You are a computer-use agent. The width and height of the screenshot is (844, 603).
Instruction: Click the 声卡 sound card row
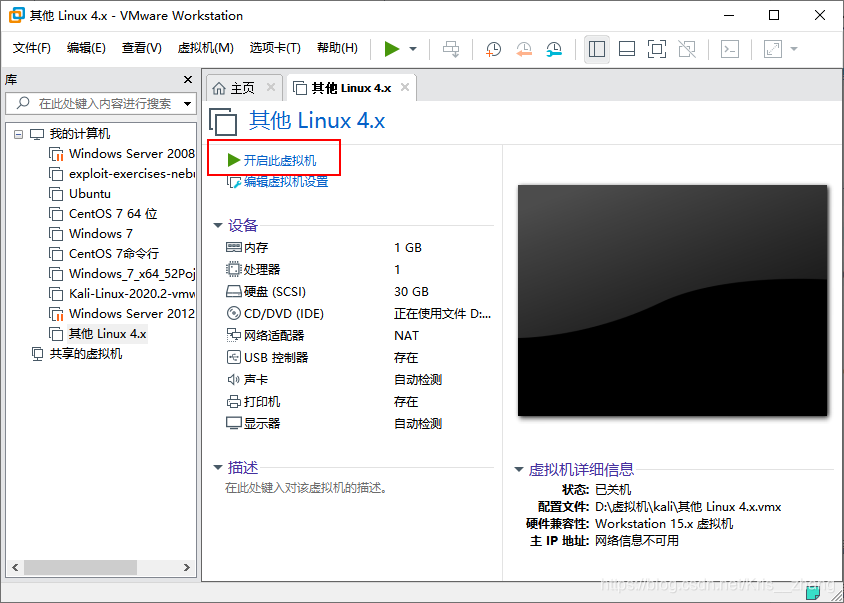(358, 380)
